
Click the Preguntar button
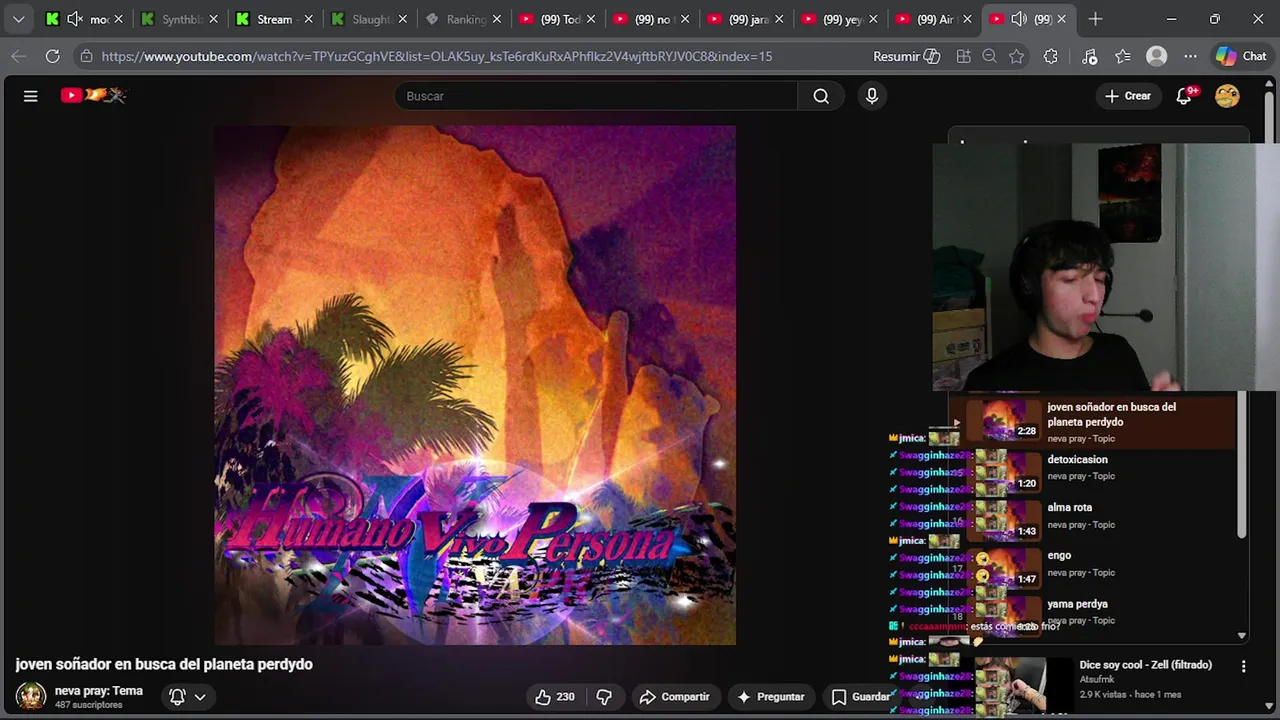coord(770,697)
